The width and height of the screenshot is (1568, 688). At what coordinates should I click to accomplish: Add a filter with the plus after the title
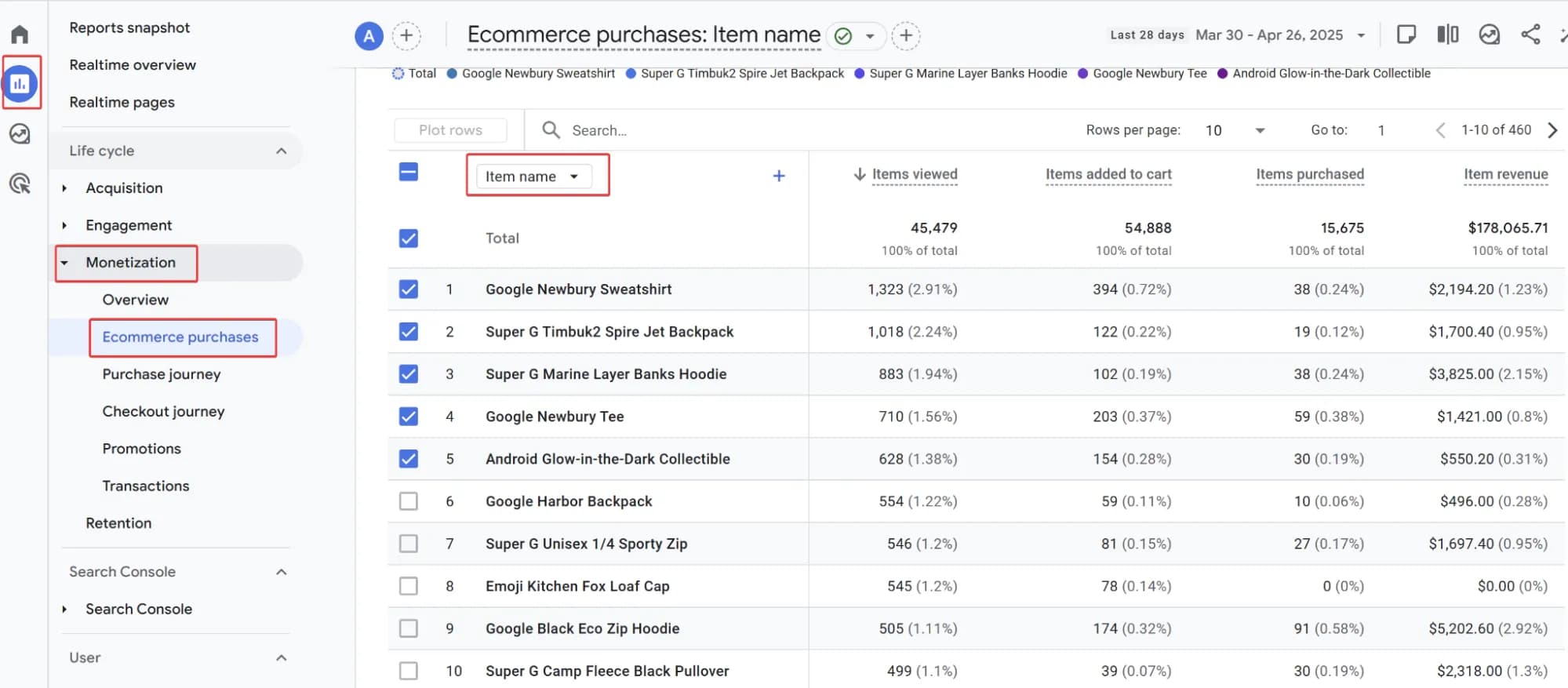coord(906,35)
